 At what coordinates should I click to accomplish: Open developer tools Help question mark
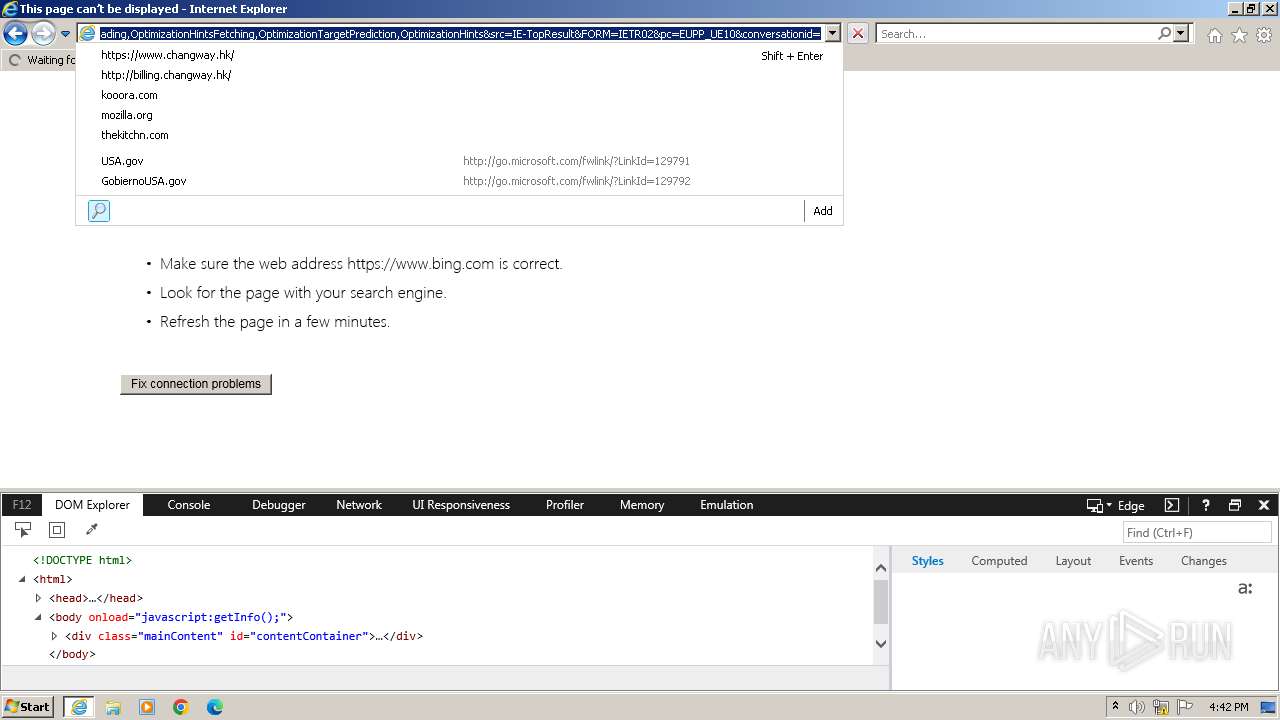1206,505
